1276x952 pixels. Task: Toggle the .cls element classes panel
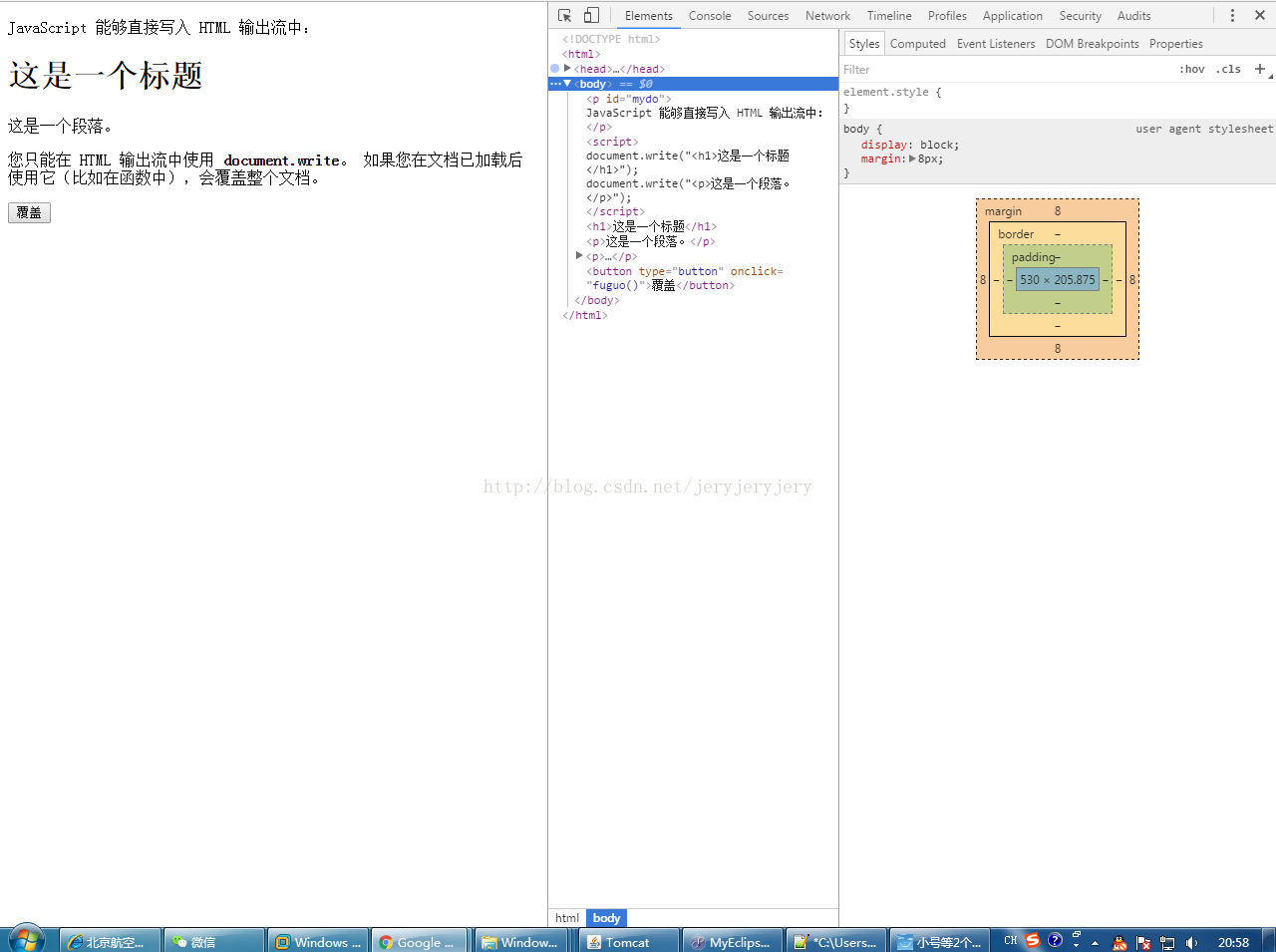click(1228, 69)
